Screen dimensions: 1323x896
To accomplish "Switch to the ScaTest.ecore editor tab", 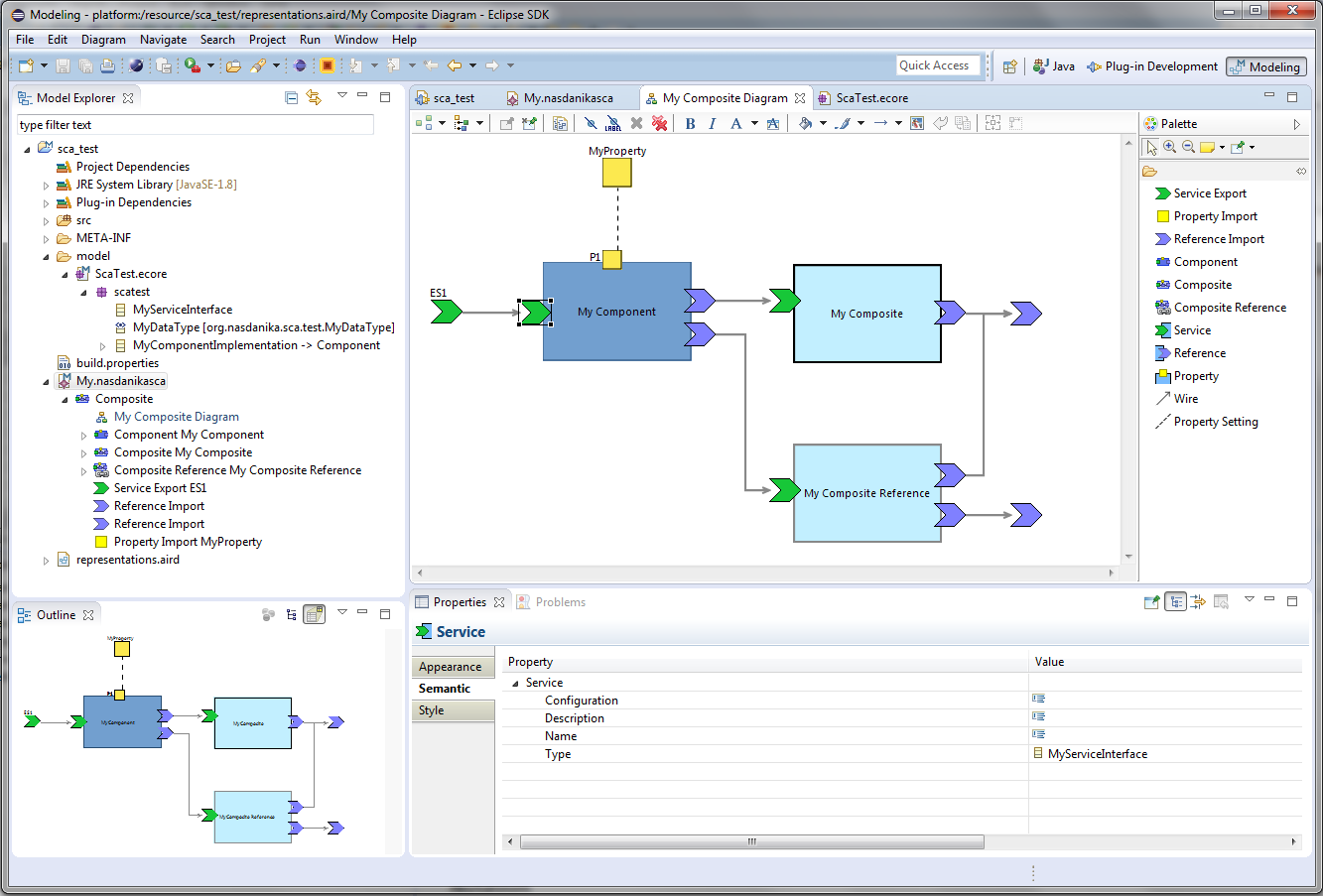I will pos(862,98).
